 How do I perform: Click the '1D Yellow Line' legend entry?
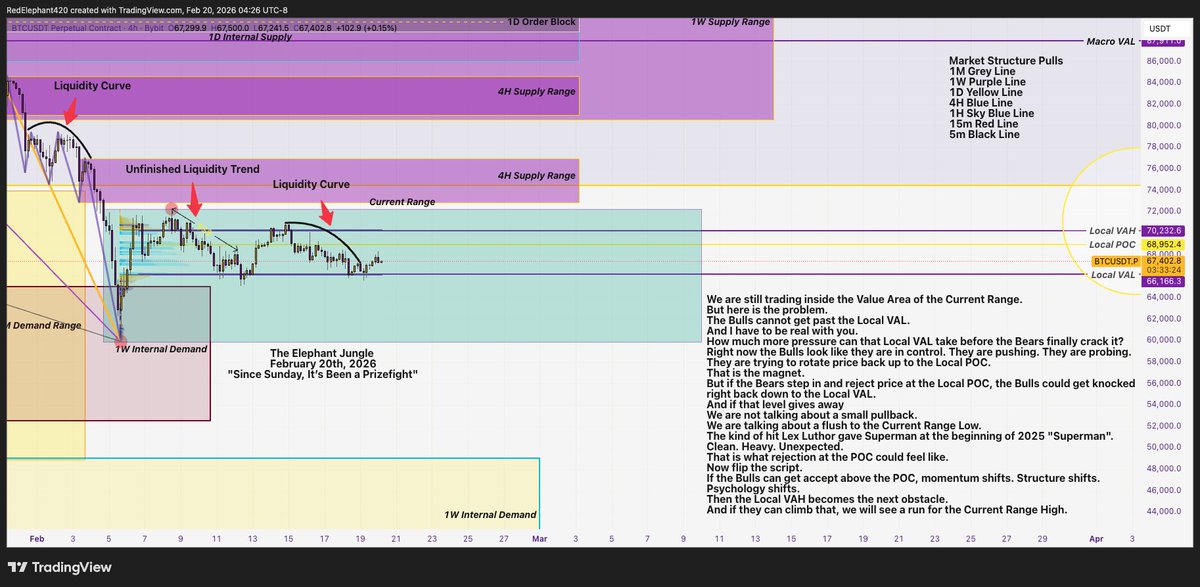click(x=985, y=92)
